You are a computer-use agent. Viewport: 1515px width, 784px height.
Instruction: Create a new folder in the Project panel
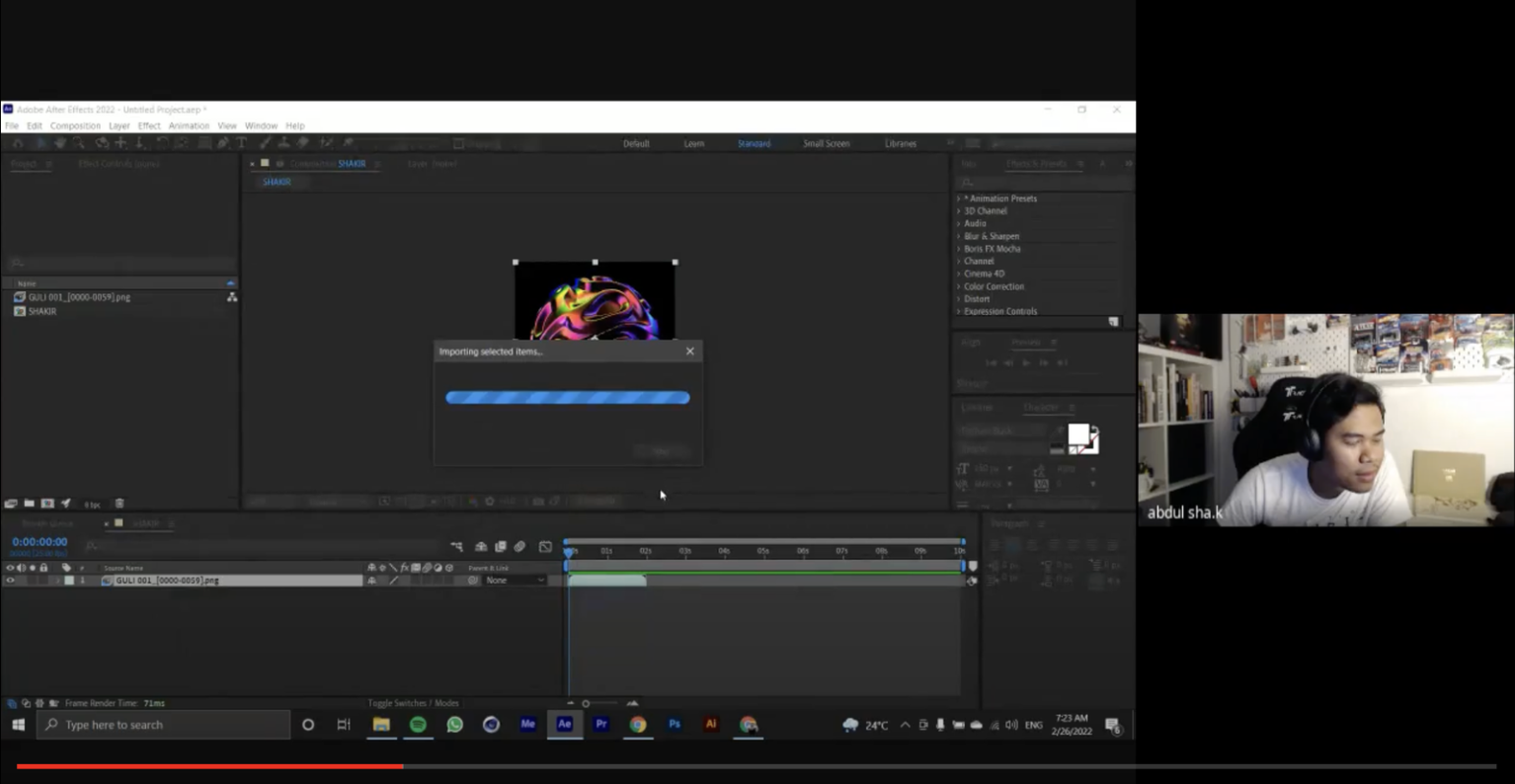[x=30, y=504]
